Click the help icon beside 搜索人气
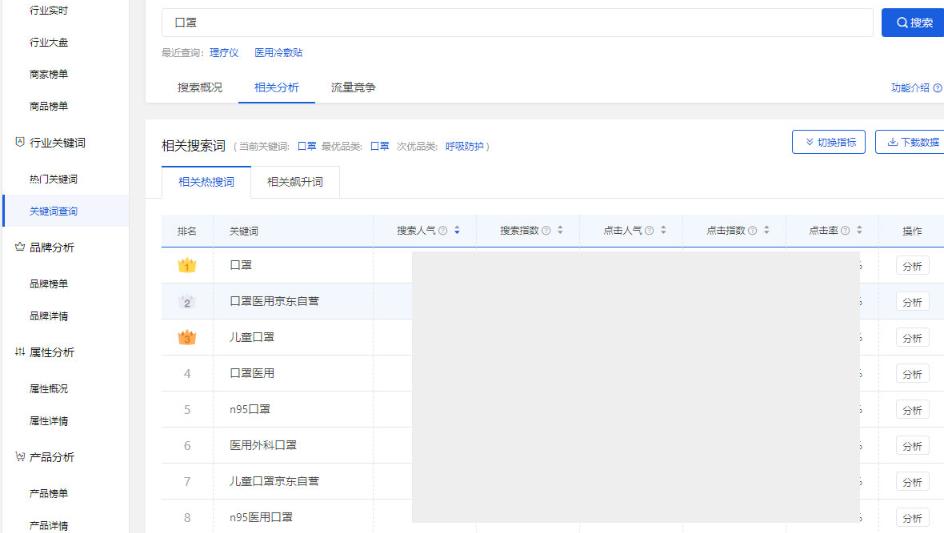The width and height of the screenshot is (944, 533). tap(442, 231)
